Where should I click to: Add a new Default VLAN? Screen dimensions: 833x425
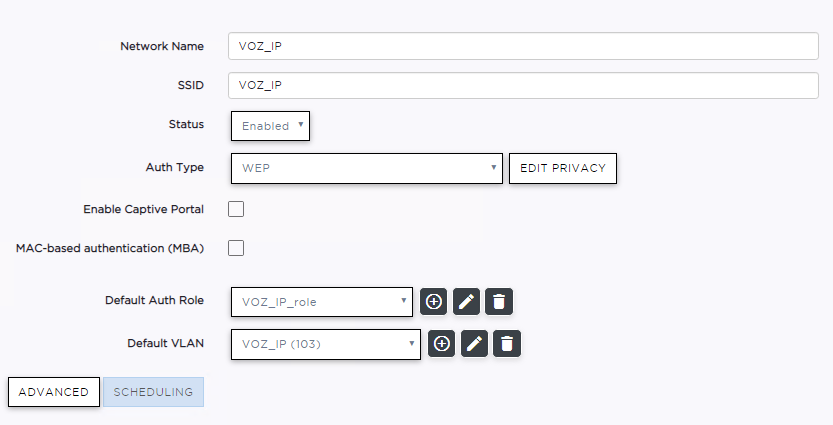[441, 344]
